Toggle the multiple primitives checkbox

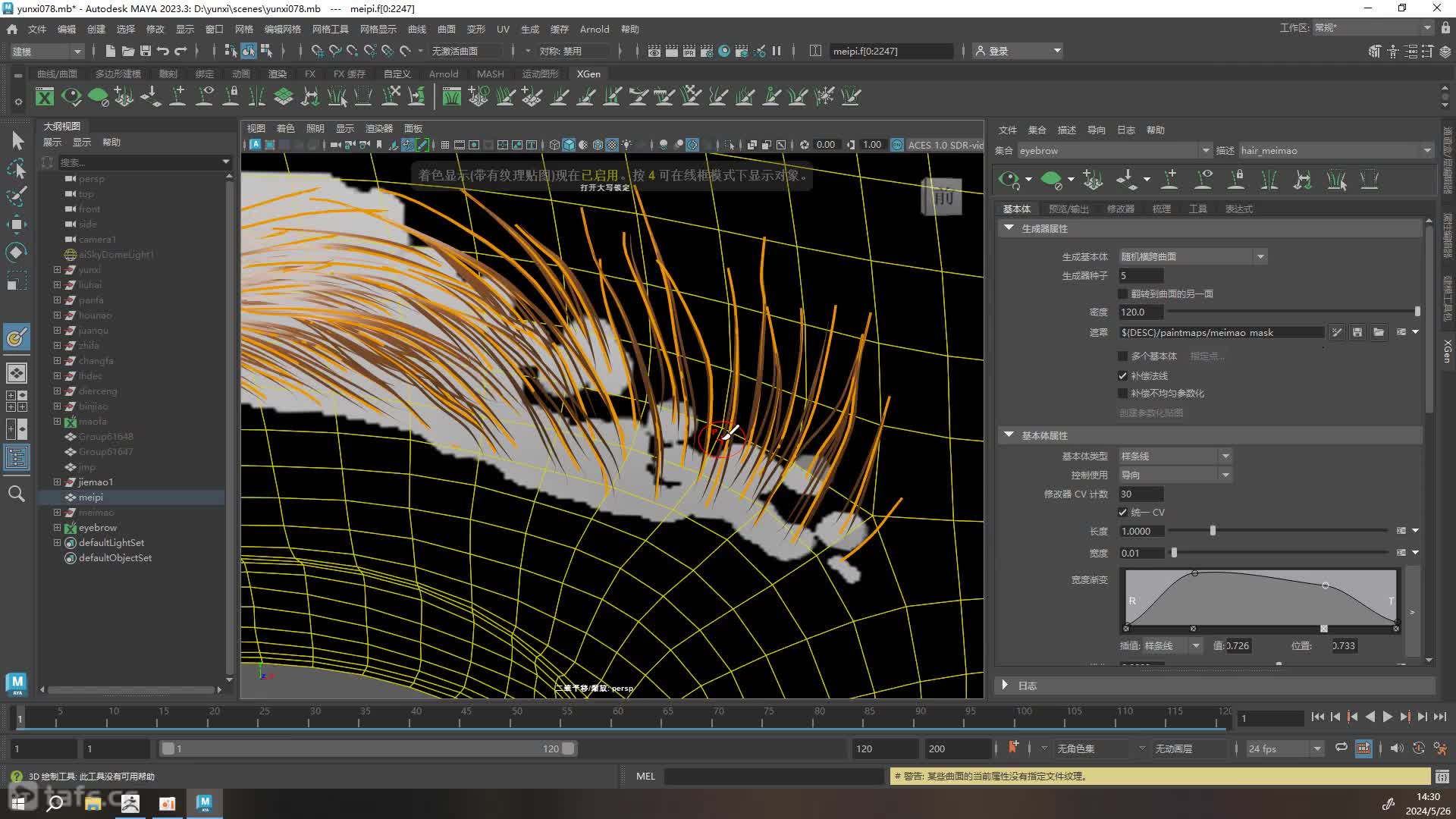[x=1123, y=356]
